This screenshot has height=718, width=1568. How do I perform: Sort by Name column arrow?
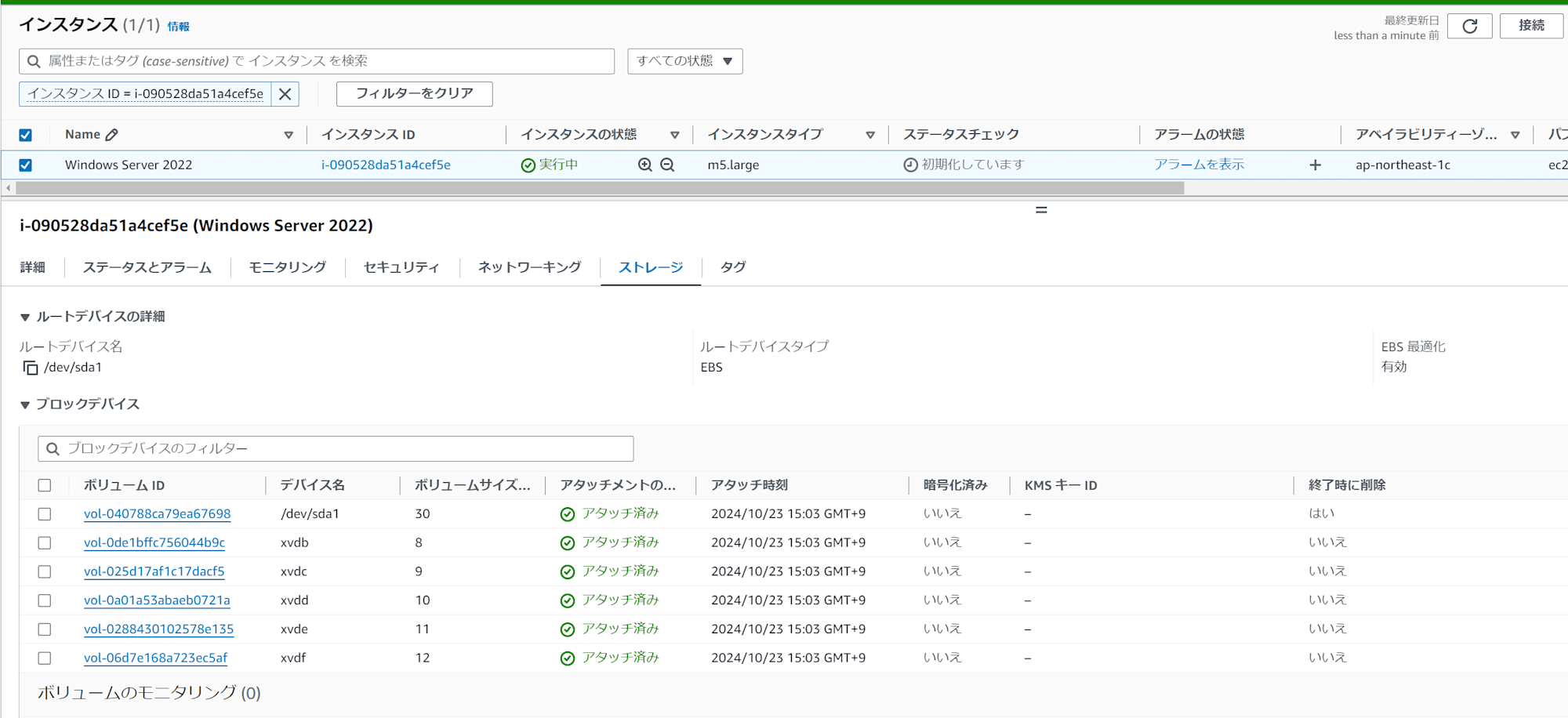tap(289, 135)
